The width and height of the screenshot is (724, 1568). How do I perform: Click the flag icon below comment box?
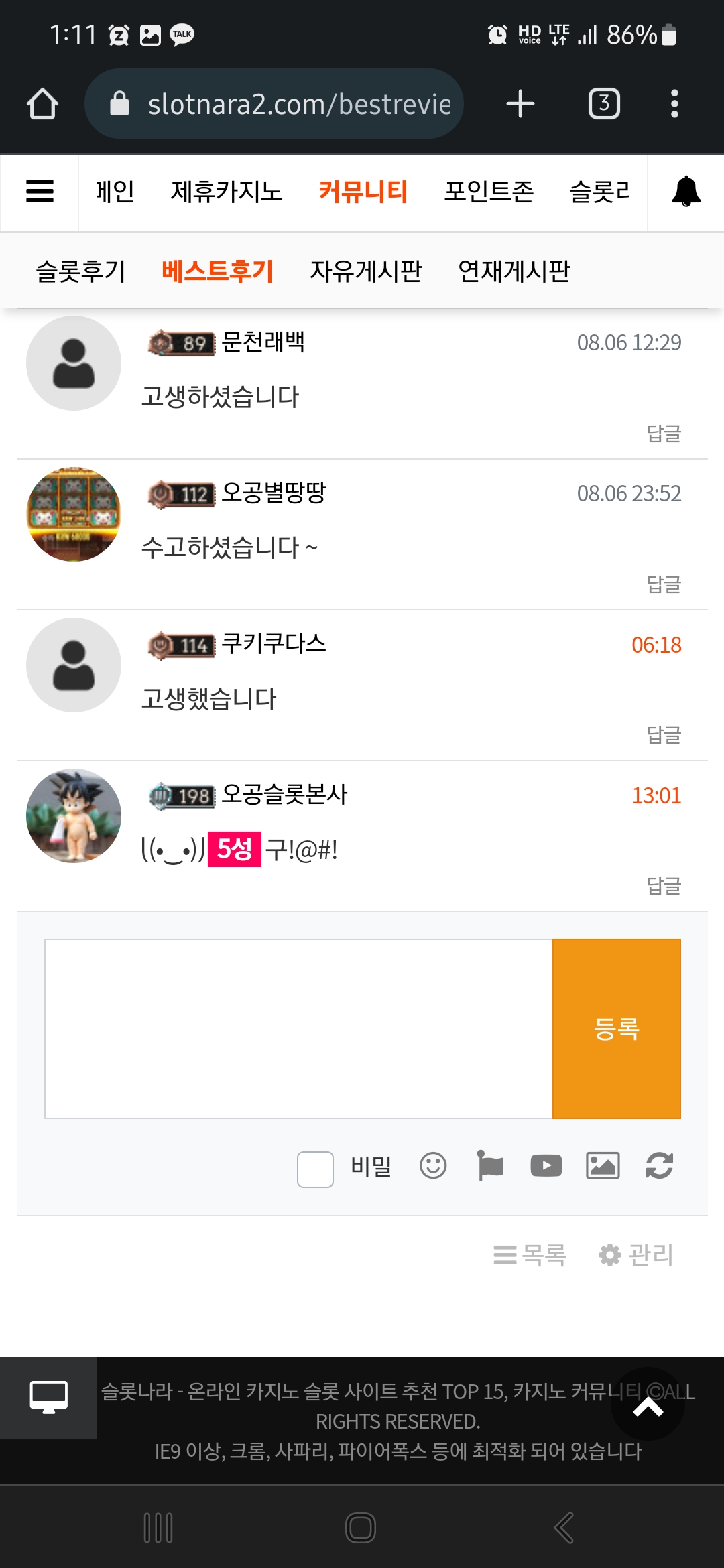pos(490,1166)
